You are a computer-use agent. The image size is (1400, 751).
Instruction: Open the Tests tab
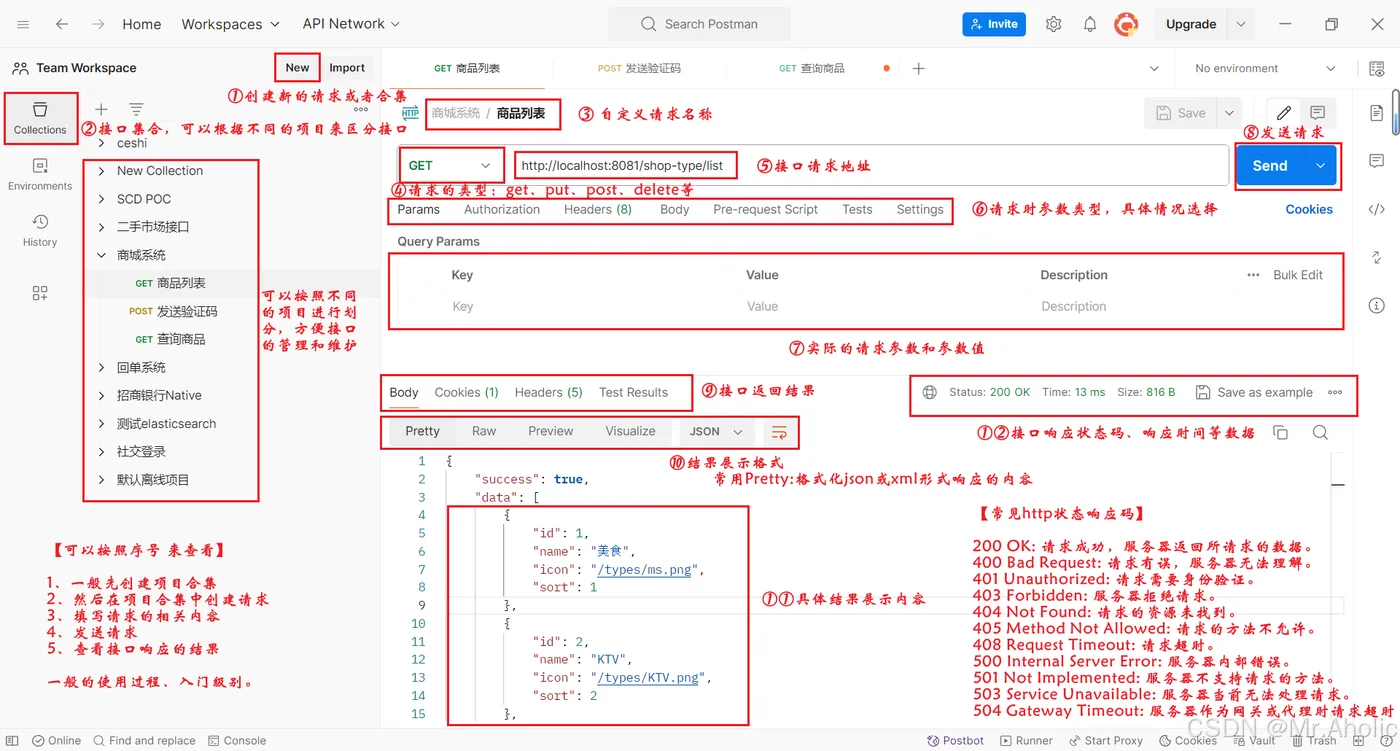(x=857, y=210)
